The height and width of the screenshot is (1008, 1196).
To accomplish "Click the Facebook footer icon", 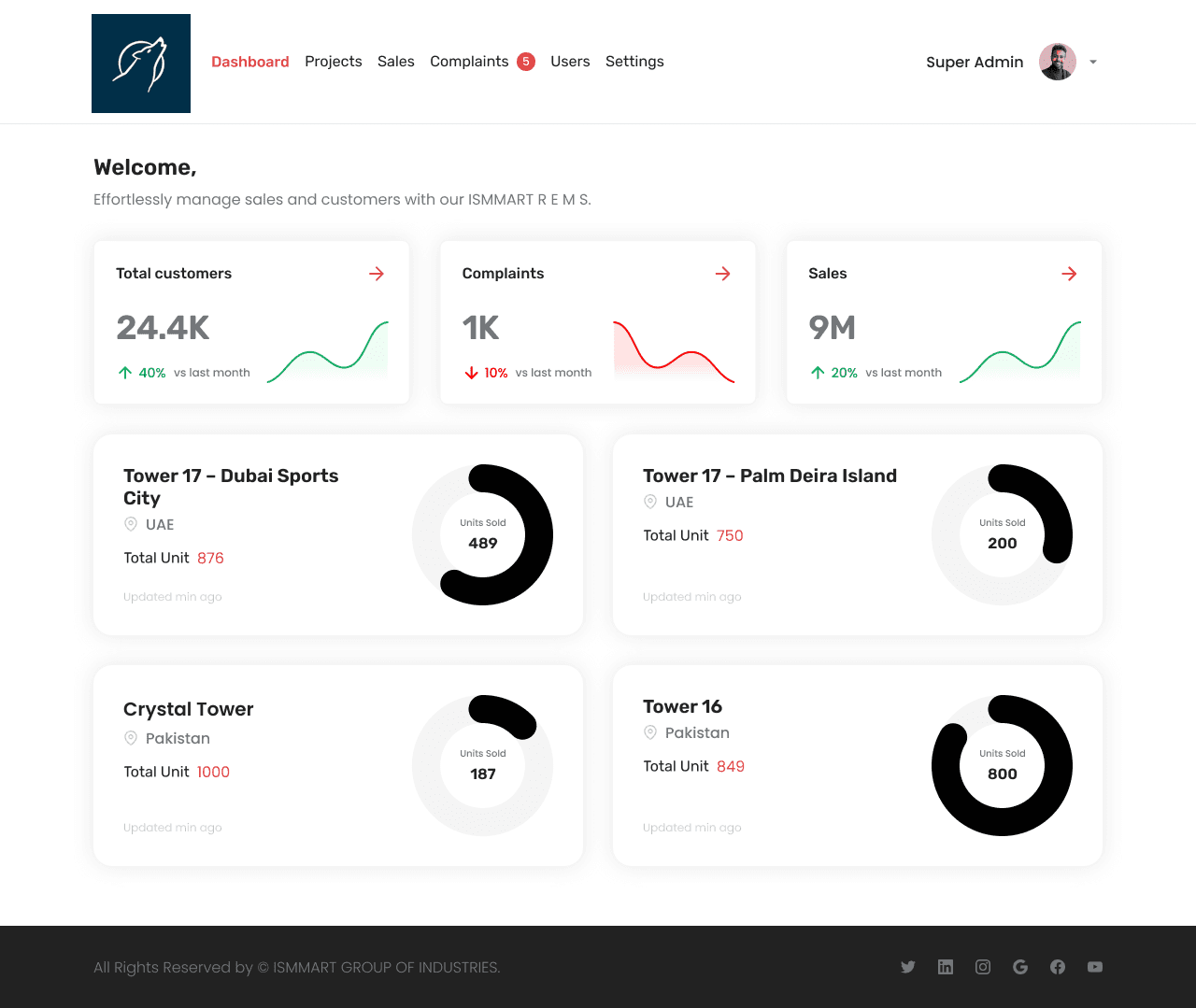I will (1058, 967).
